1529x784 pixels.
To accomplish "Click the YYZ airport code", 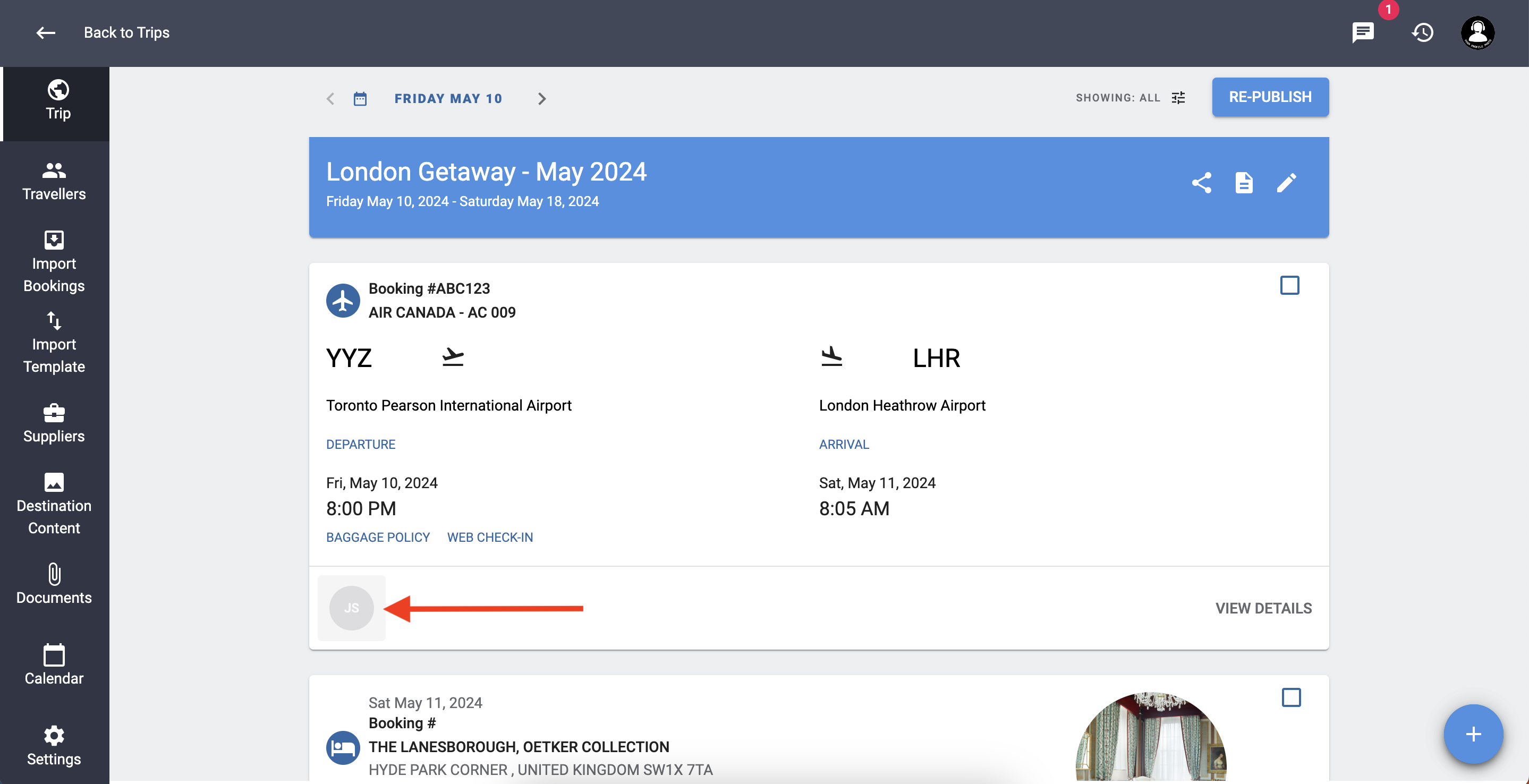I will (x=349, y=358).
